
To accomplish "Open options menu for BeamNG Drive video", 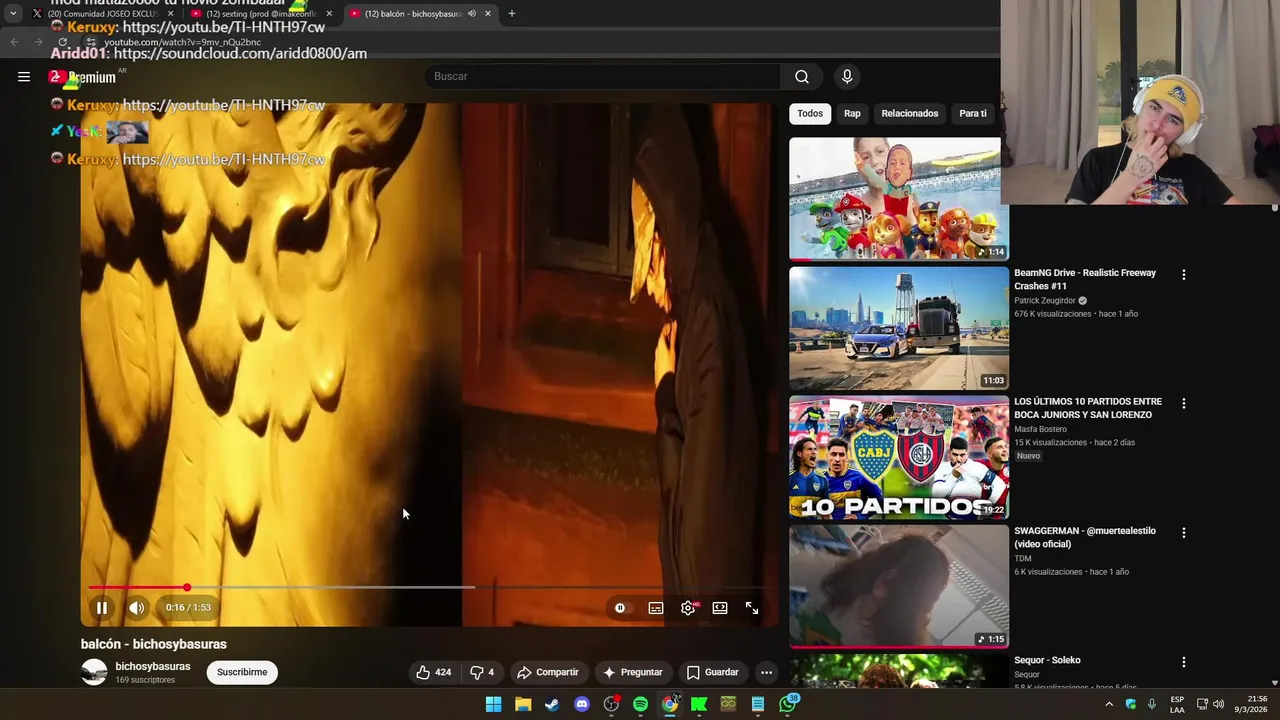I will click(x=1184, y=274).
